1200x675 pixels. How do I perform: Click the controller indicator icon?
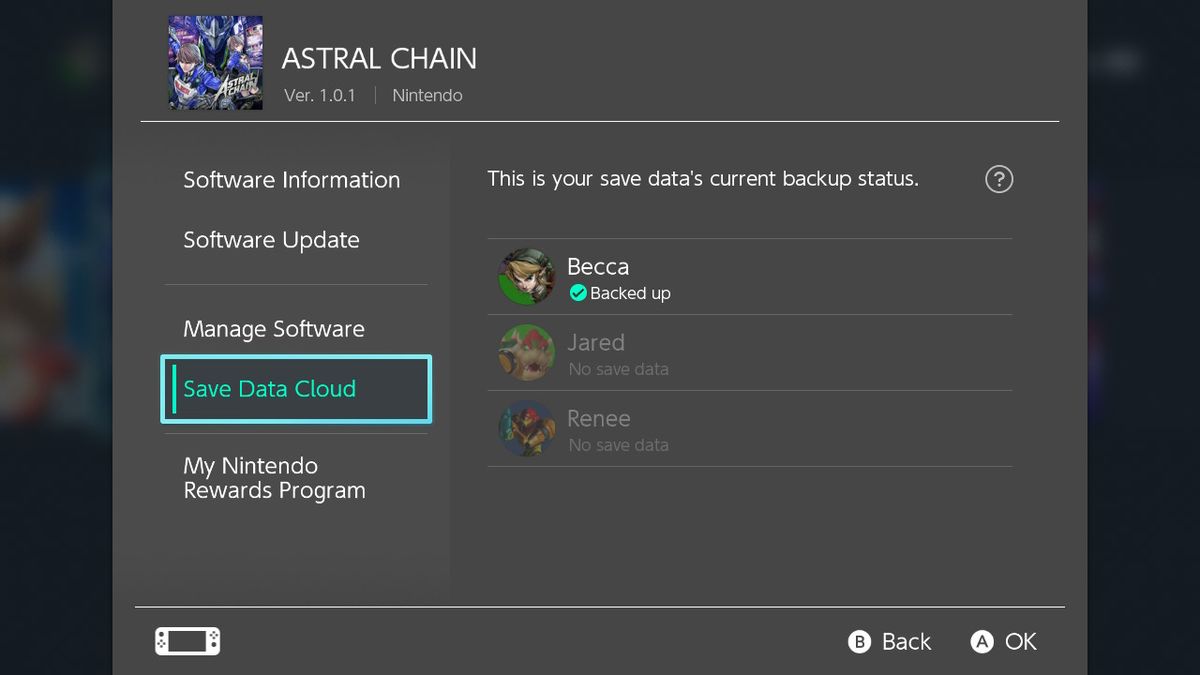coord(187,641)
